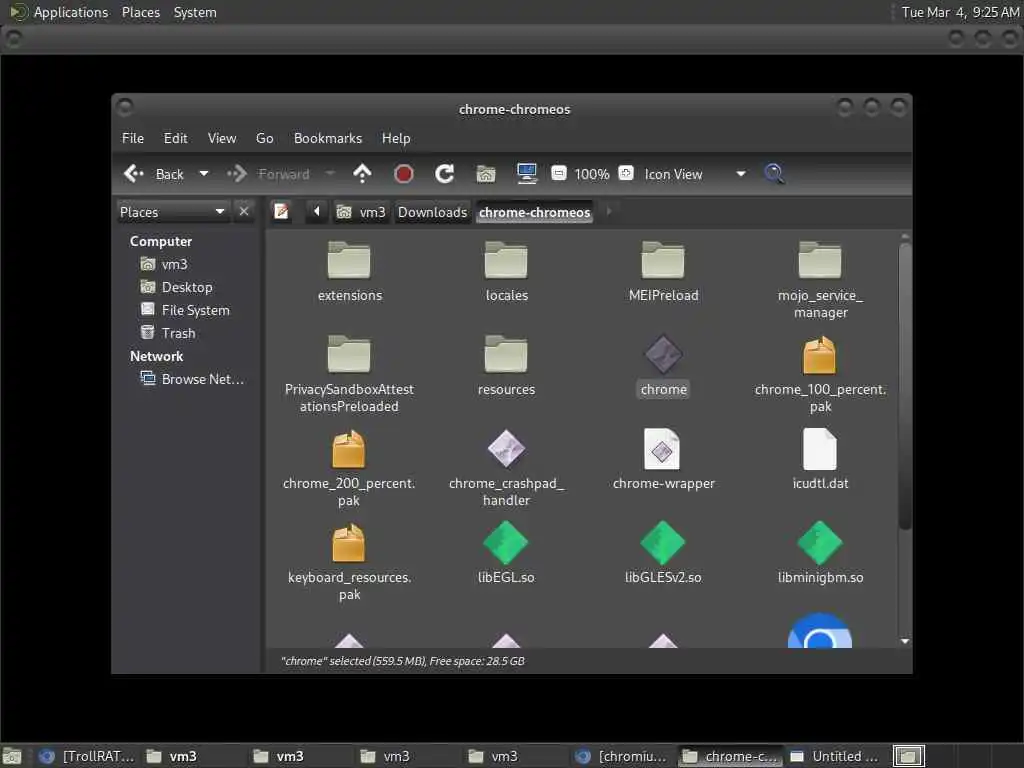Screen dimensions: 1024x768
Task: Close the Places side pane
Action: 244,212
